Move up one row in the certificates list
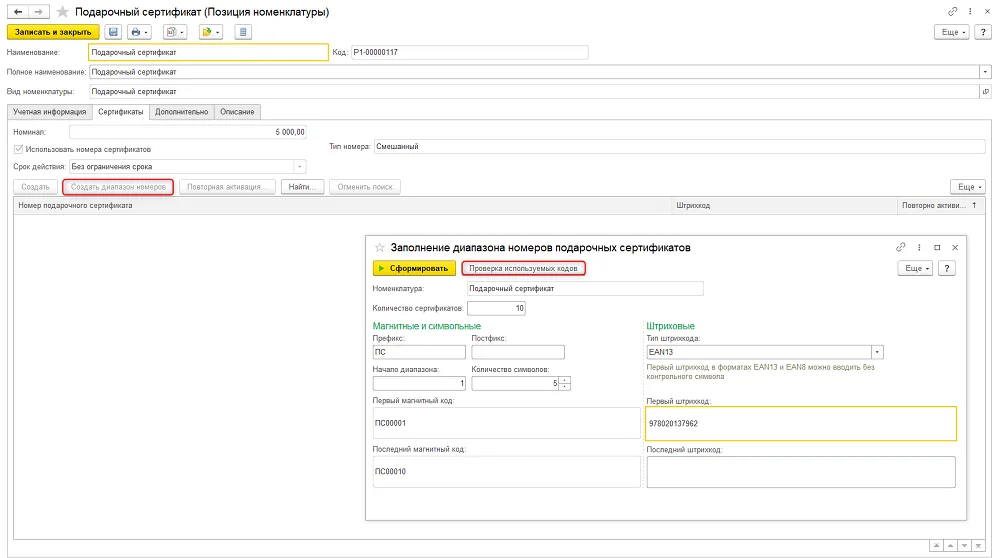The height and width of the screenshot is (558, 1000). [x=950, y=546]
